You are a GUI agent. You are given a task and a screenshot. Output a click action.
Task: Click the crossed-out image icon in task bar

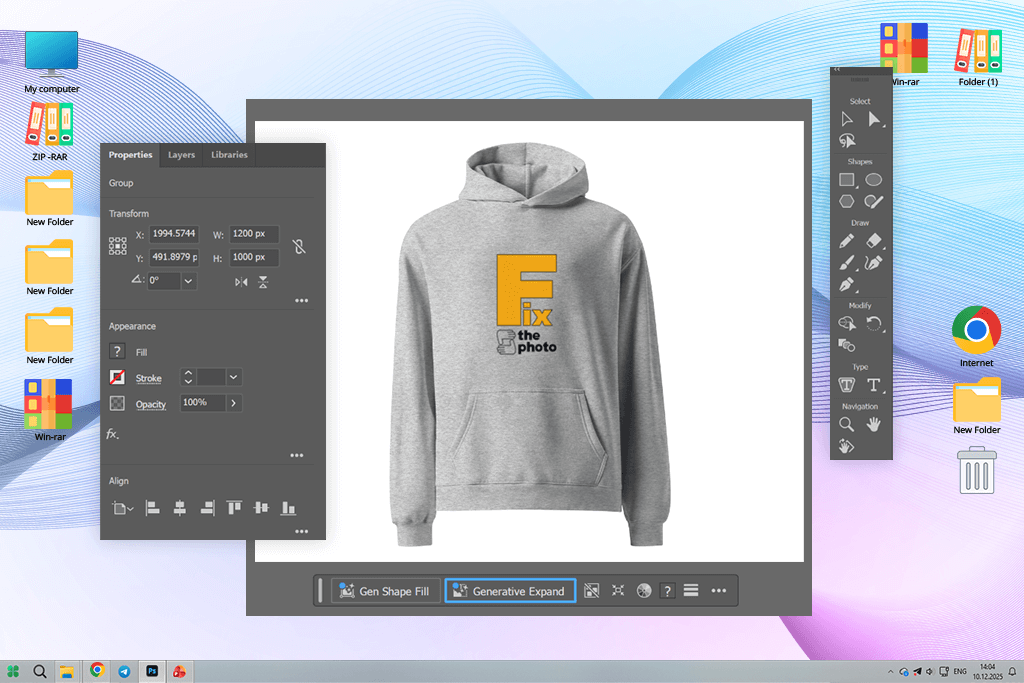click(x=591, y=591)
